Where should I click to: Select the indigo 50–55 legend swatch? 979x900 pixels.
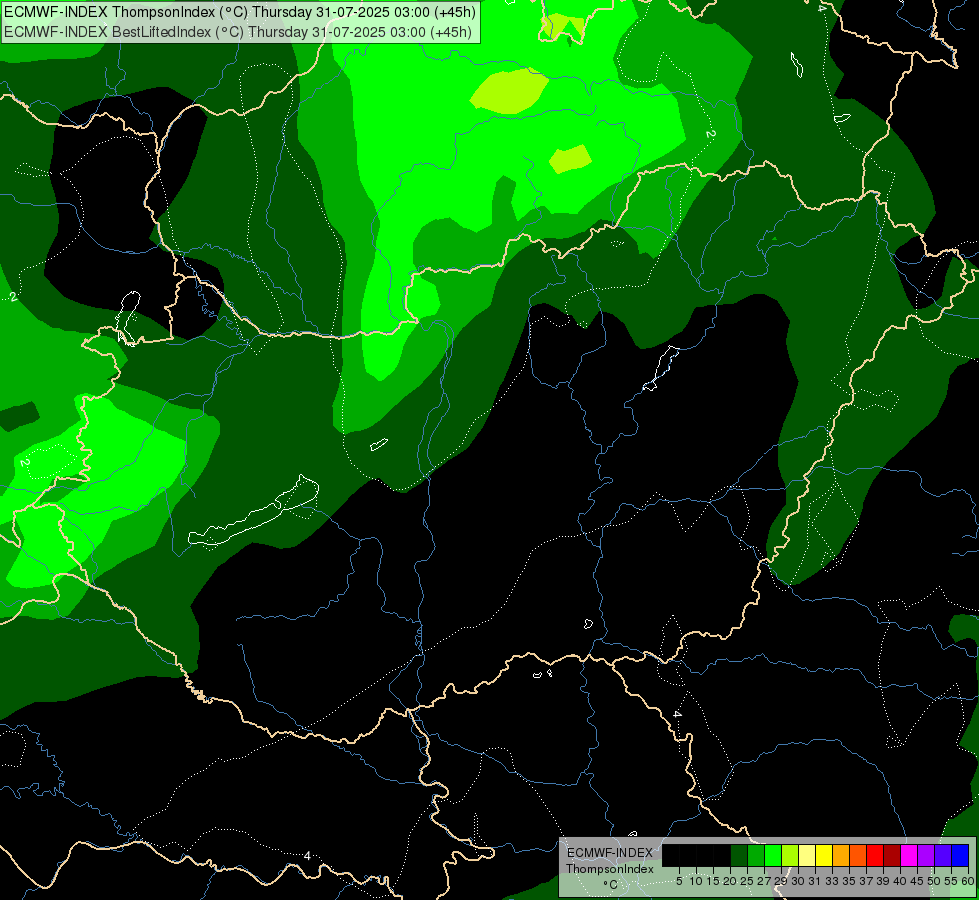[x=943, y=855]
